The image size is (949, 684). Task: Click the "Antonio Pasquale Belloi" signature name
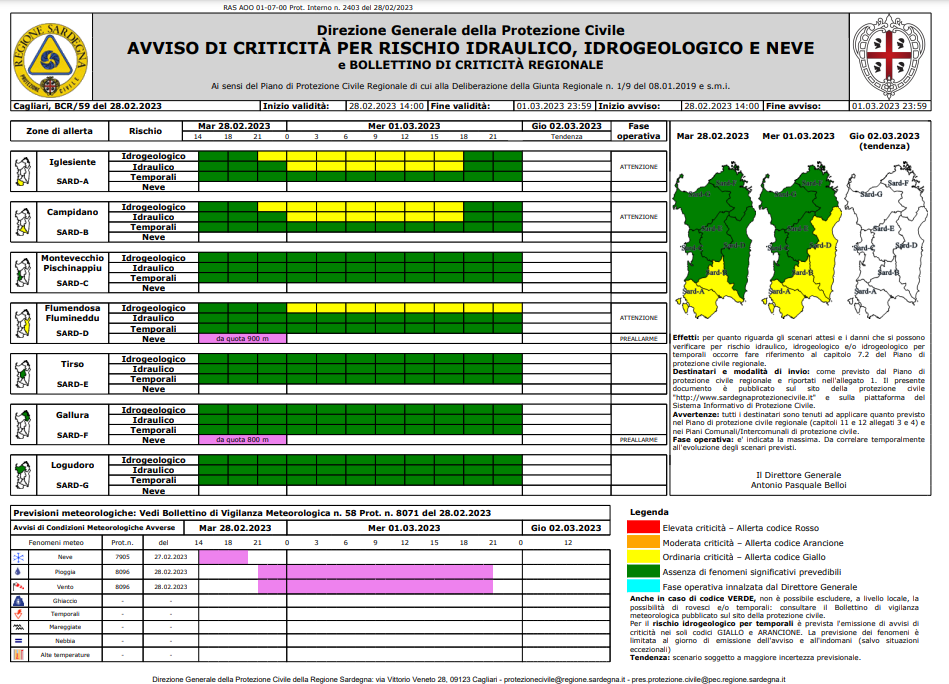click(x=798, y=485)
